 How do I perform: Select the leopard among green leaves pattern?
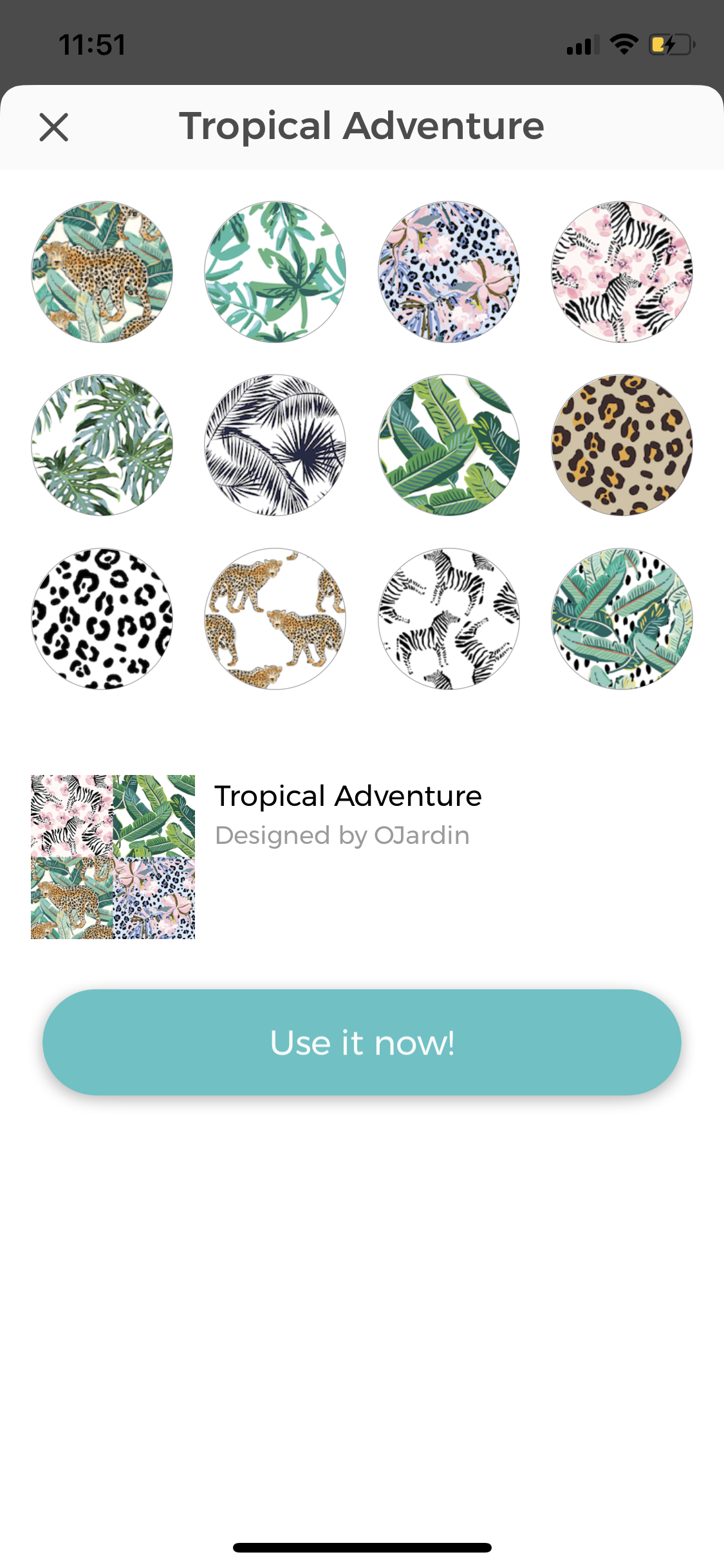(102, 272)
